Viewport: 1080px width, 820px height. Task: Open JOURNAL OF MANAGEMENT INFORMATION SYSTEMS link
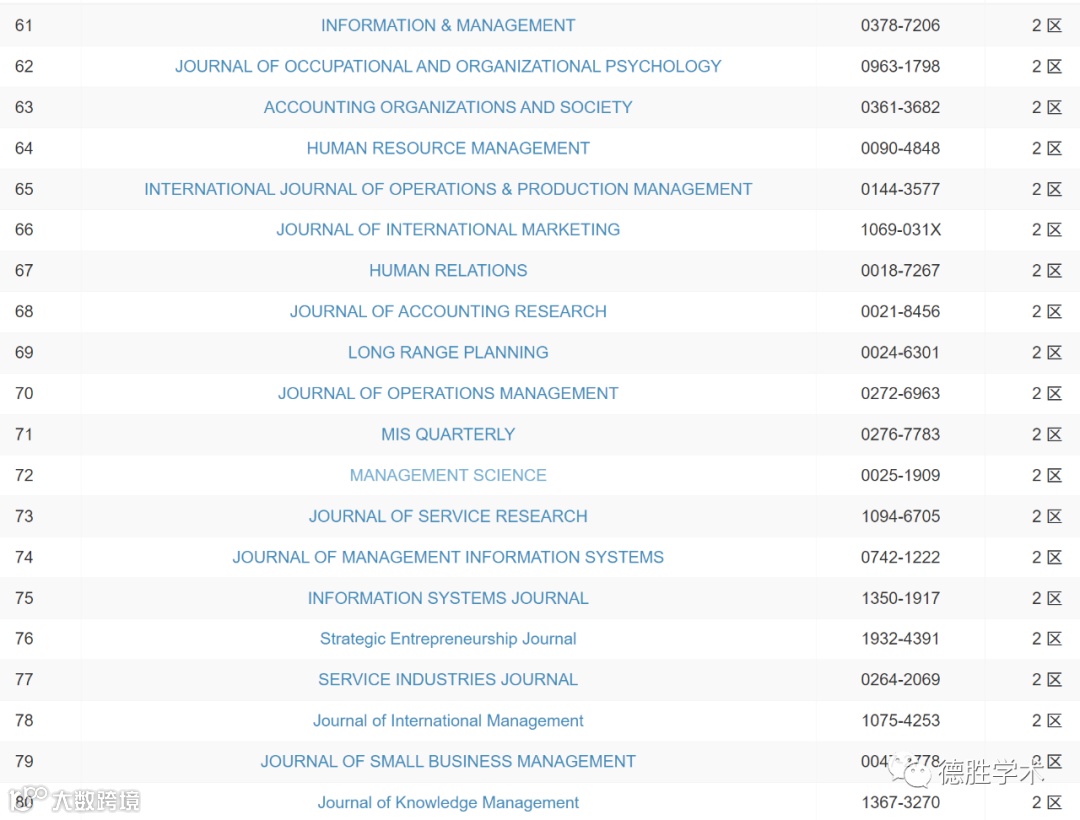point(448,557)
